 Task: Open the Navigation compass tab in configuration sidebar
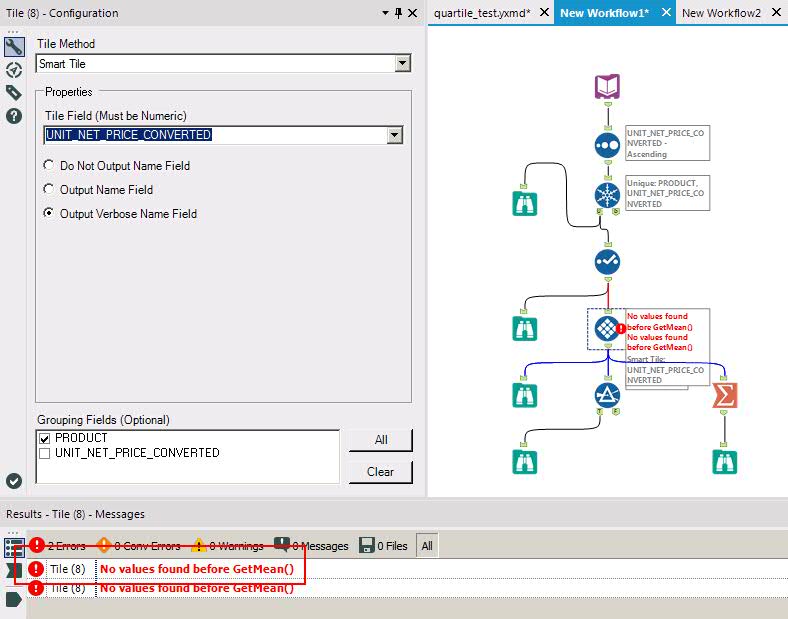click(14, 70)
